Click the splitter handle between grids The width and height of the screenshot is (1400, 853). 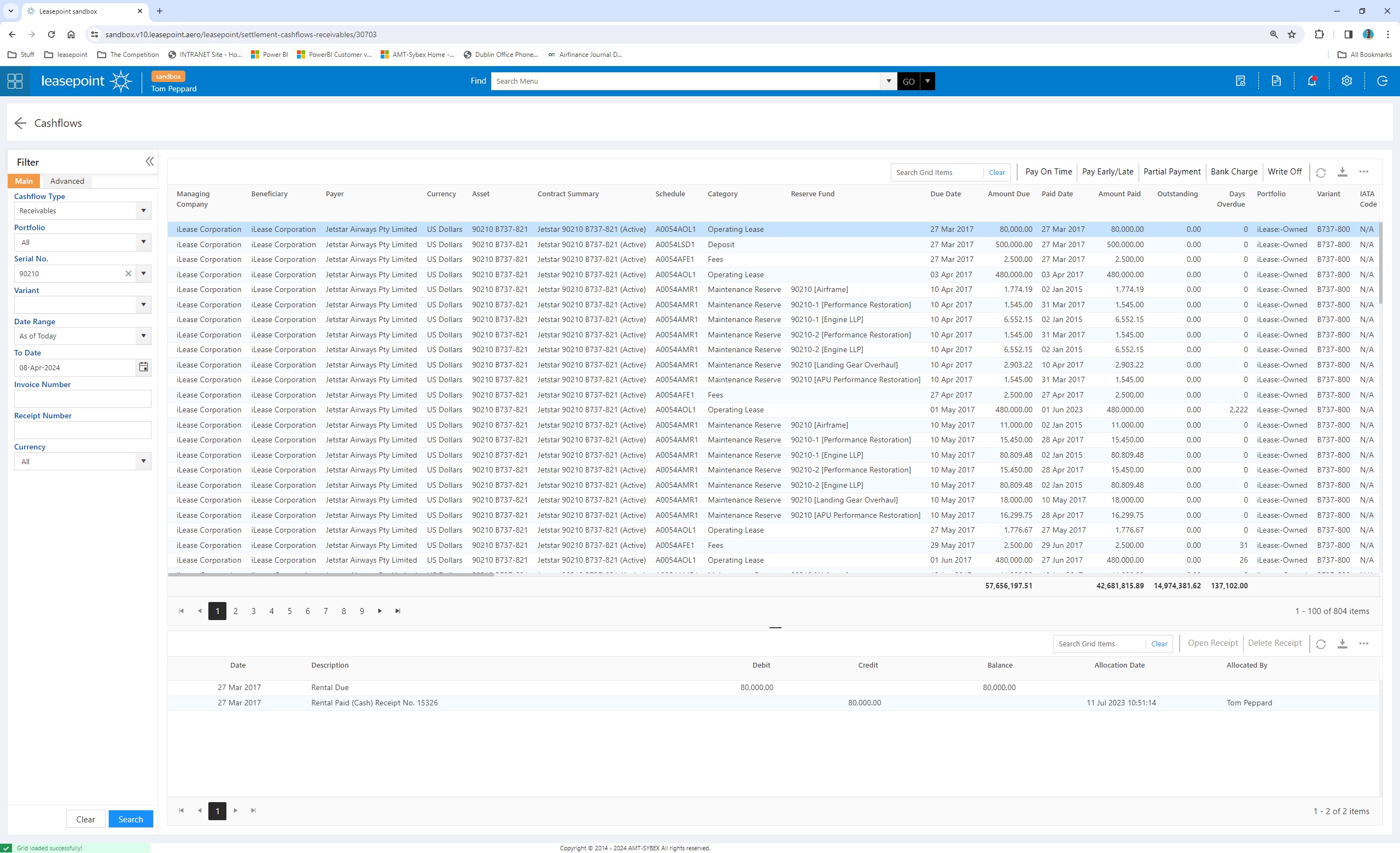(775, 628)
